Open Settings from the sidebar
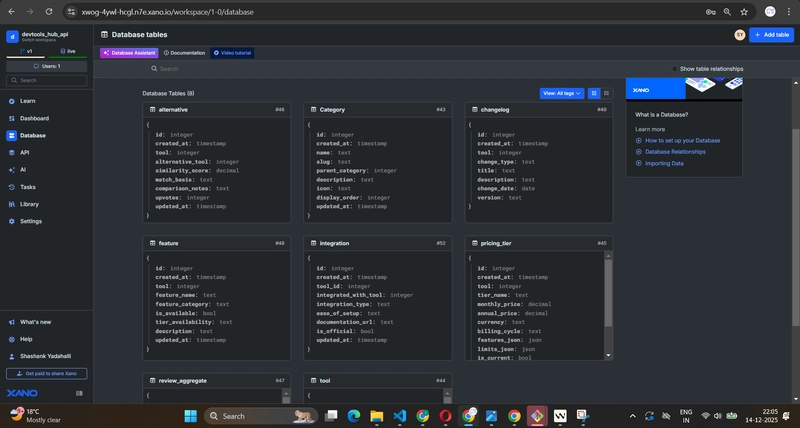The image size is (800, 428). (31, 221)
